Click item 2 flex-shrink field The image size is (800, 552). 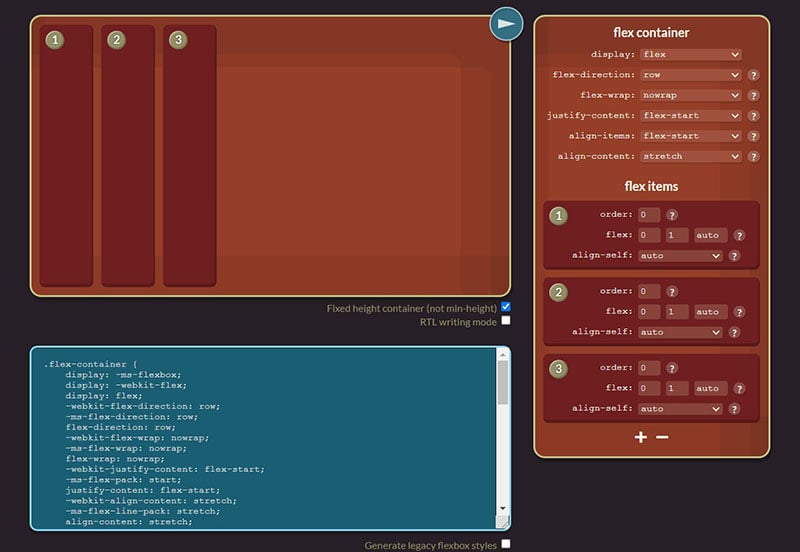tap(677, 312)
